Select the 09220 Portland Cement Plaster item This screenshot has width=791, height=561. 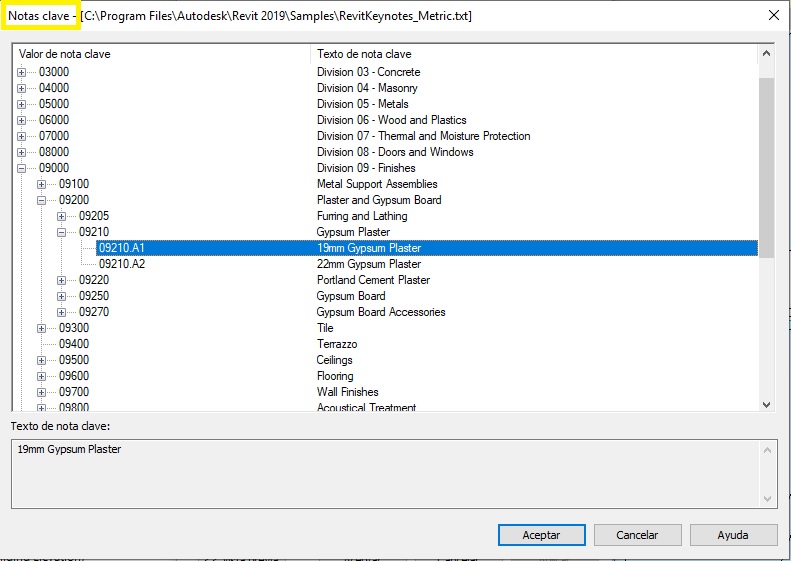94,280
